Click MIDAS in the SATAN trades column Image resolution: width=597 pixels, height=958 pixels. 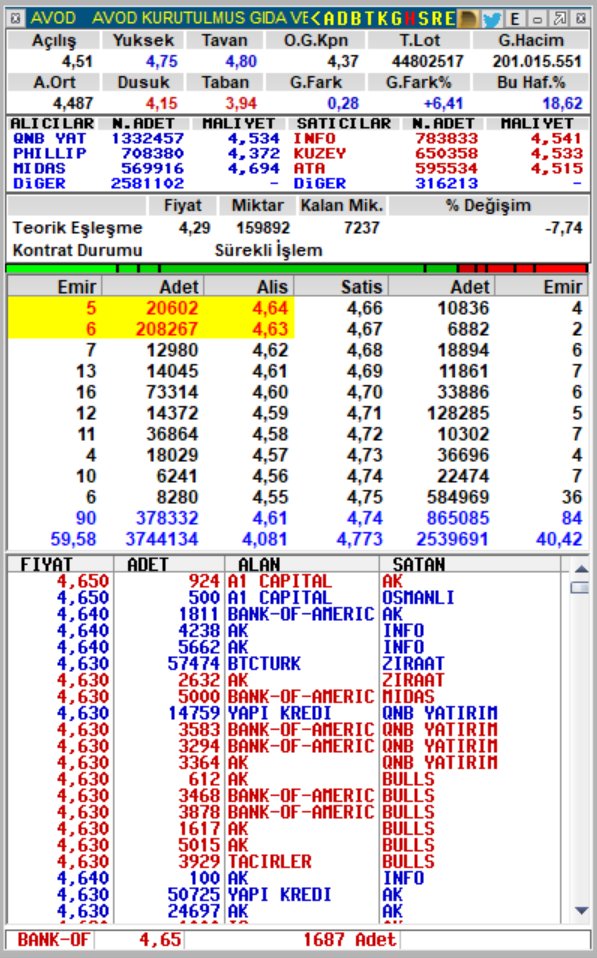[408, 697]
